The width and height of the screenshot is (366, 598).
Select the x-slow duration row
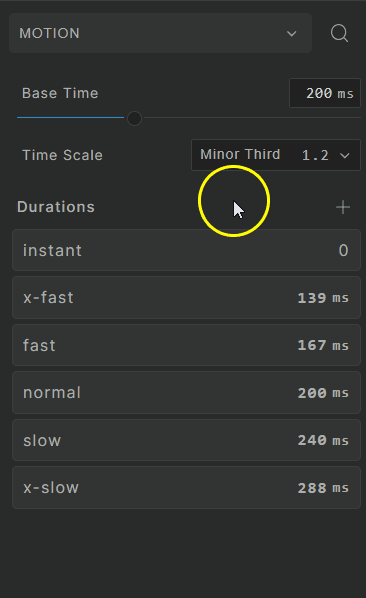(186, 487)
